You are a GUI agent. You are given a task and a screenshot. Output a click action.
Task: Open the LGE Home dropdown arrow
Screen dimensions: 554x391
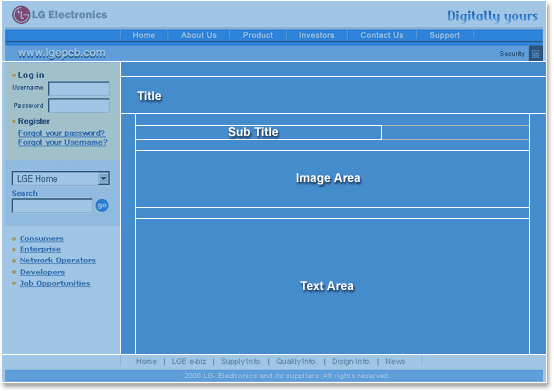(104, 178)
